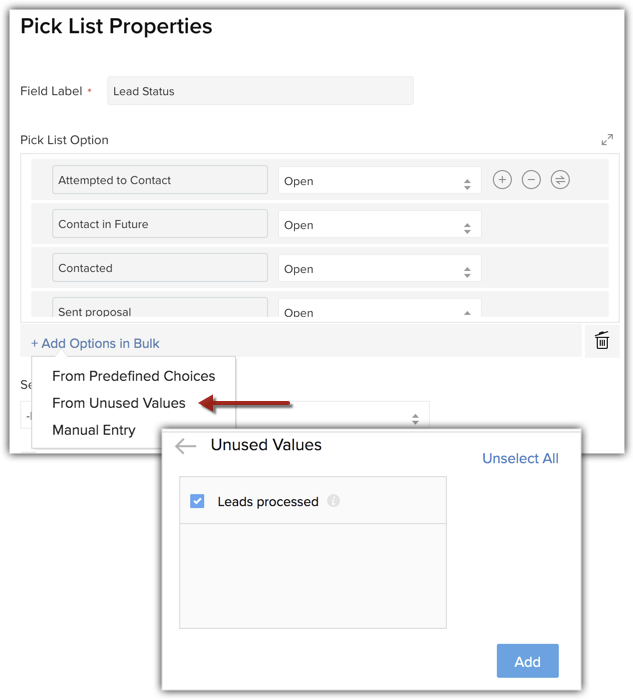This screenshot has height=700, width=633.
Task: Open status dropdown for Sent proposal
Action: click(x=379, y=310)
